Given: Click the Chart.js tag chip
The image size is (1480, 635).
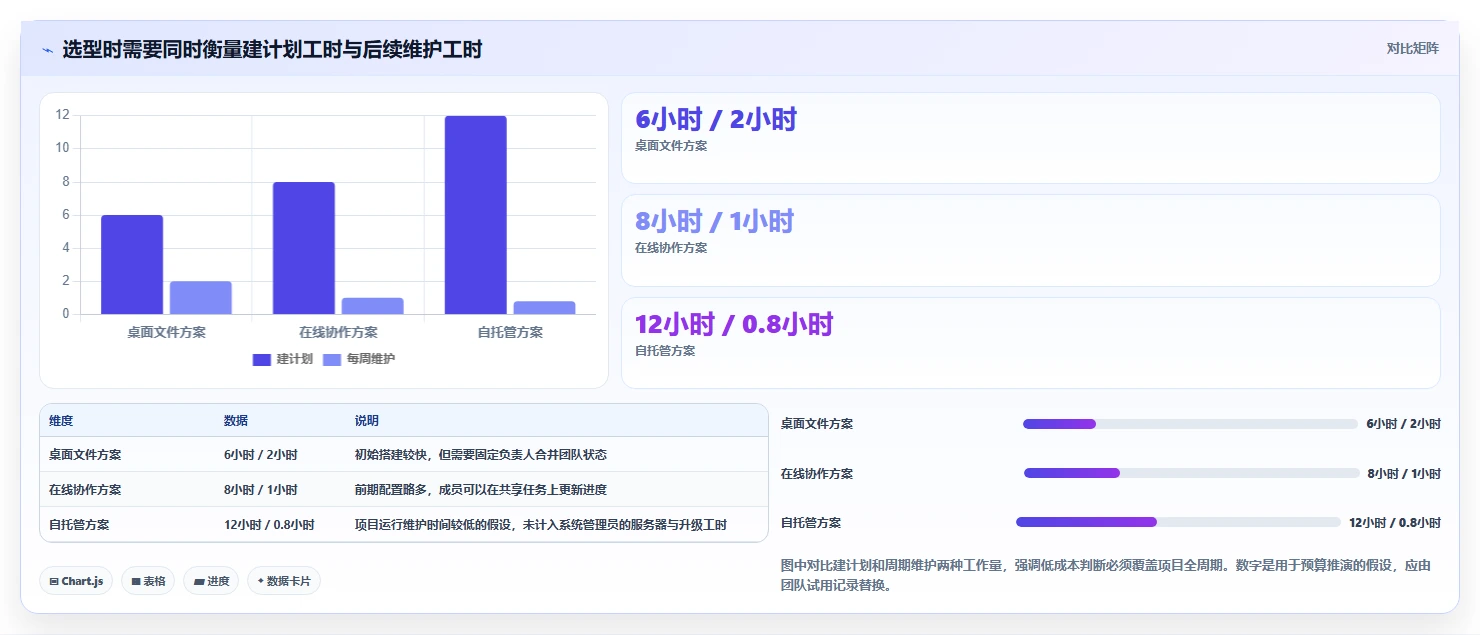Looking at the screenshot, I should (x=76, y=581).
